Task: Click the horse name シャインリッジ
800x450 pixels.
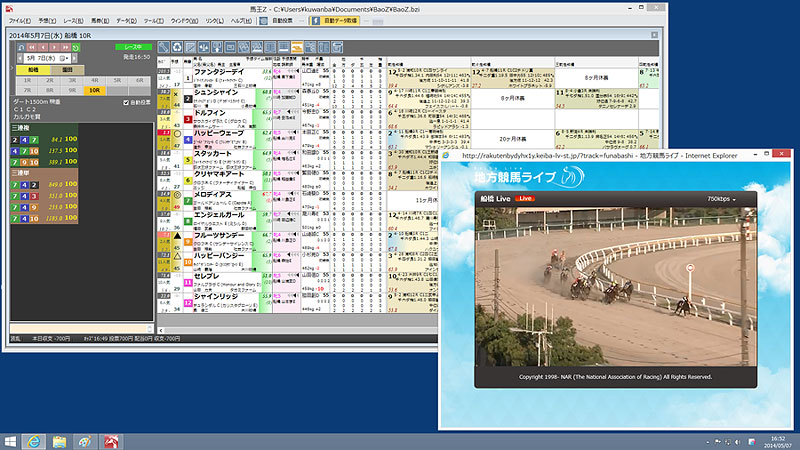Action: 216,297
